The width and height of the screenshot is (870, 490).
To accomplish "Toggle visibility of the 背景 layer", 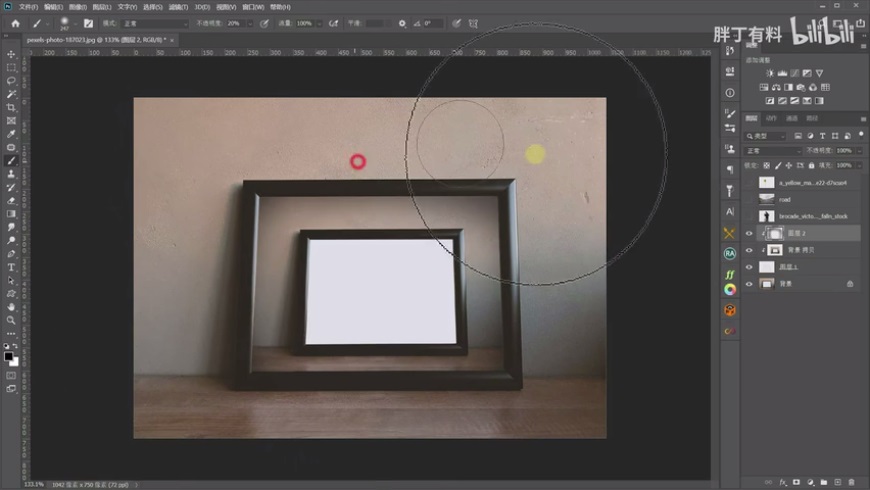I will (749, 284).
